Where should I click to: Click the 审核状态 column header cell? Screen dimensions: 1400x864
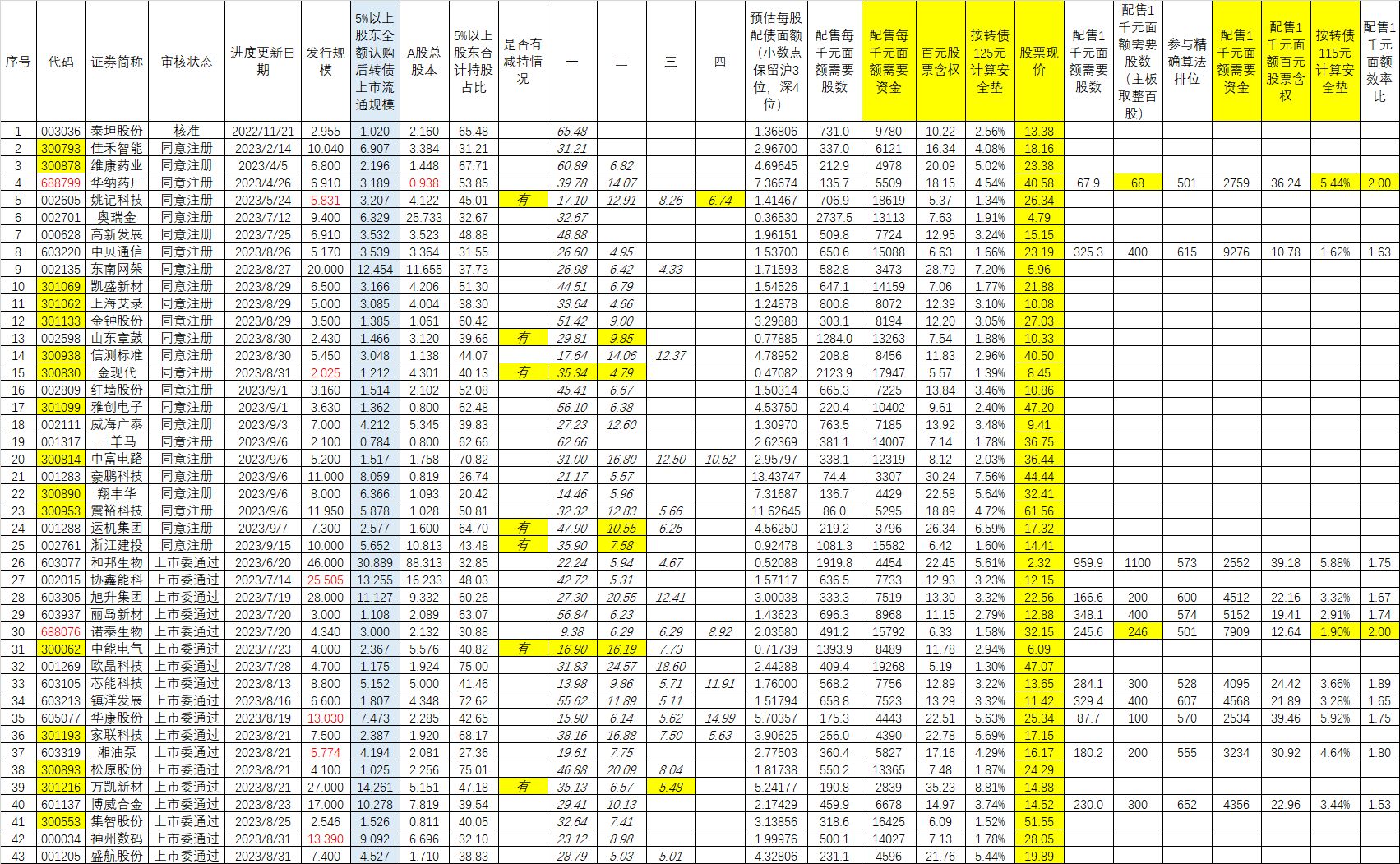(x=187, y=62)
